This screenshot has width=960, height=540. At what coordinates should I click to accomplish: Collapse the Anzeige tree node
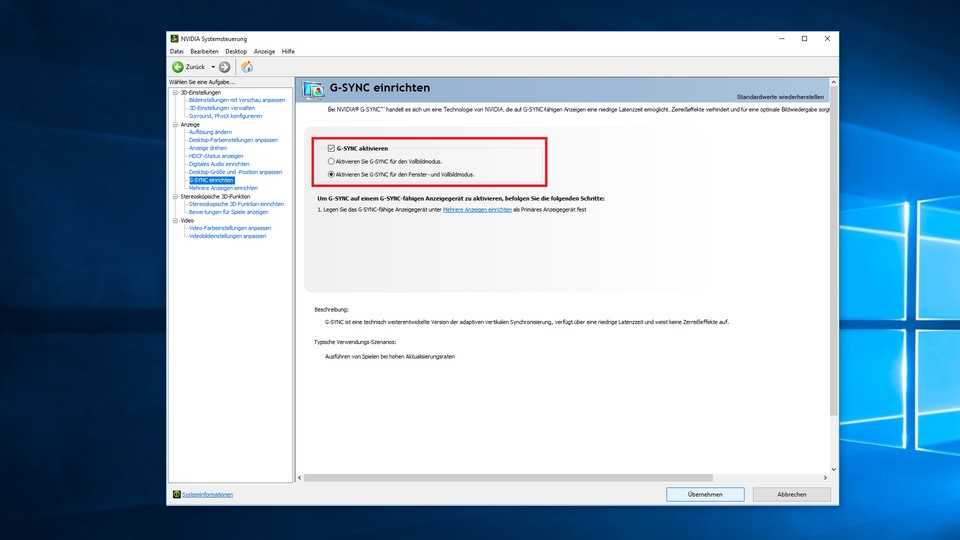coord(175,124)
